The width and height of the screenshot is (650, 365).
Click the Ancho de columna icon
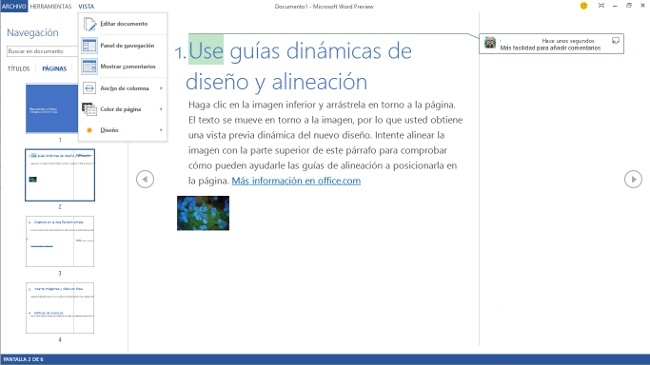point(89,88)
